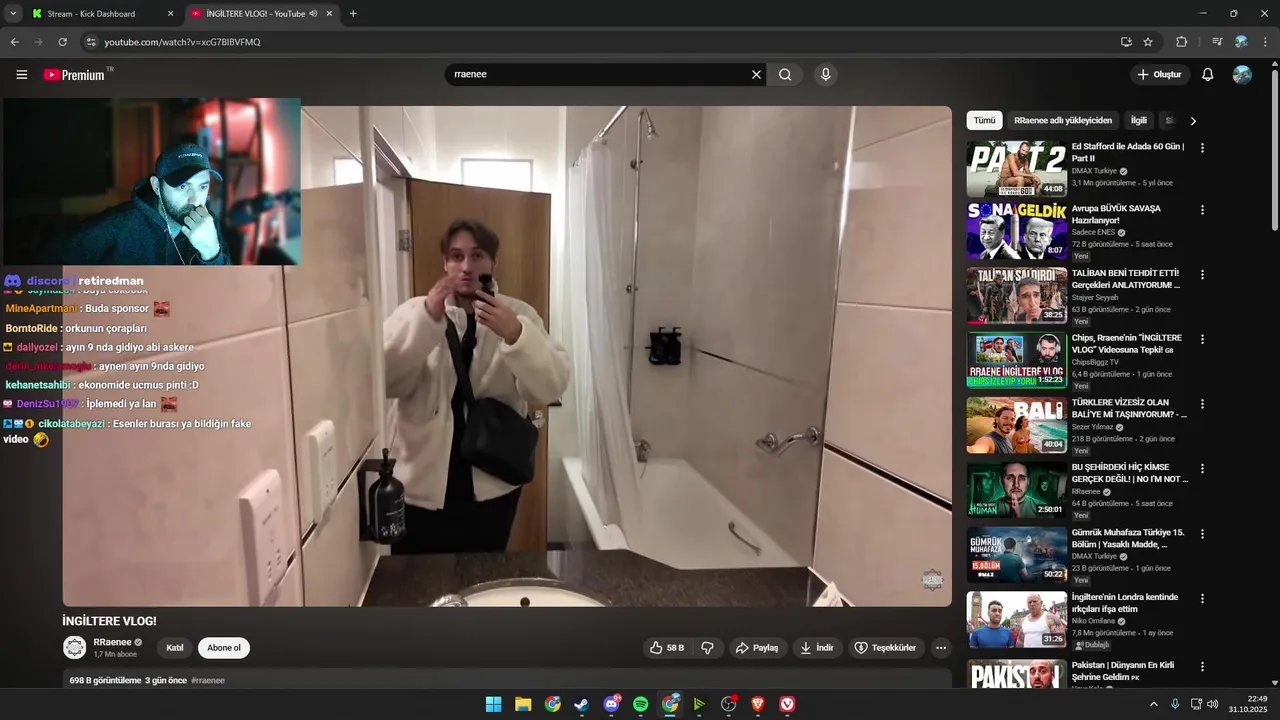Open the tab search dropdown arrow
The height and width of the screenshot is (720, 1280).
pos(13,13)
